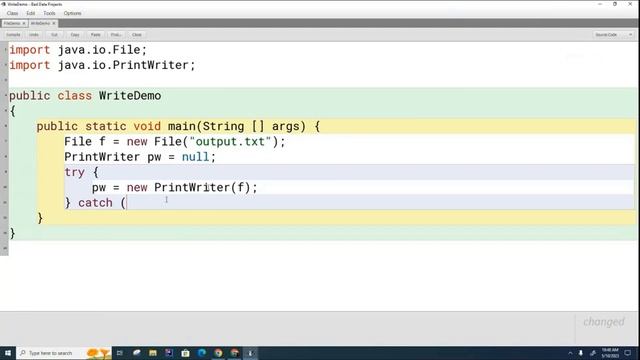Switch to the FileDemo tab
The width and height of the screenshot is (640, 360).
tap(12, 23)
